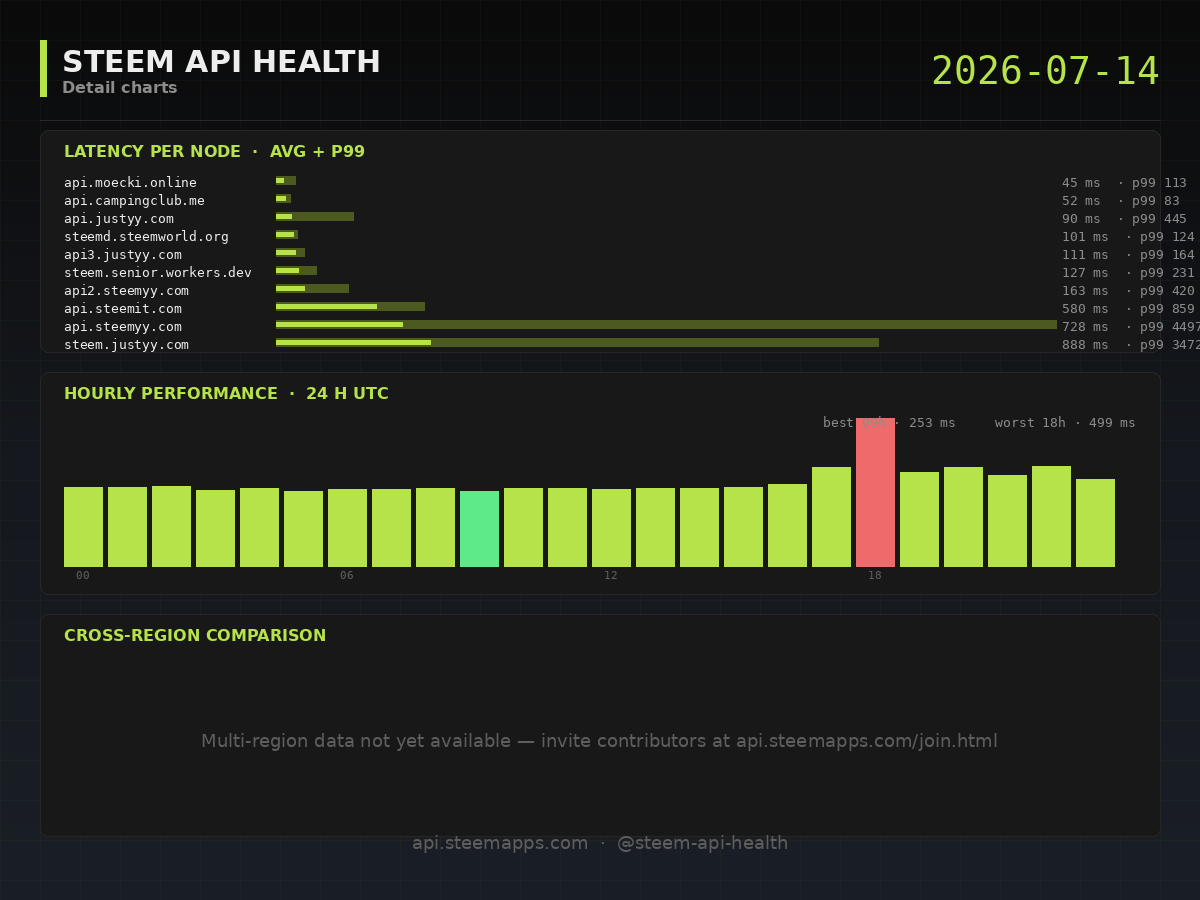This screenshot has width=1200, height=900.
Task: Click the 'Multi-region data not yet available' message
Action: [600, 741]
